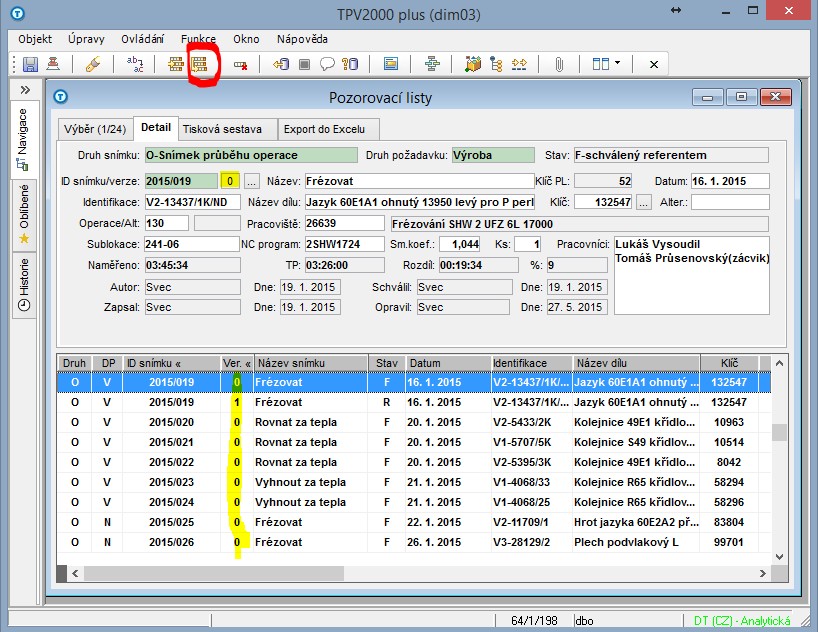Open the Ovládání menu
Viewport: 818px width, 632px height.
click(x=142, y=39)
